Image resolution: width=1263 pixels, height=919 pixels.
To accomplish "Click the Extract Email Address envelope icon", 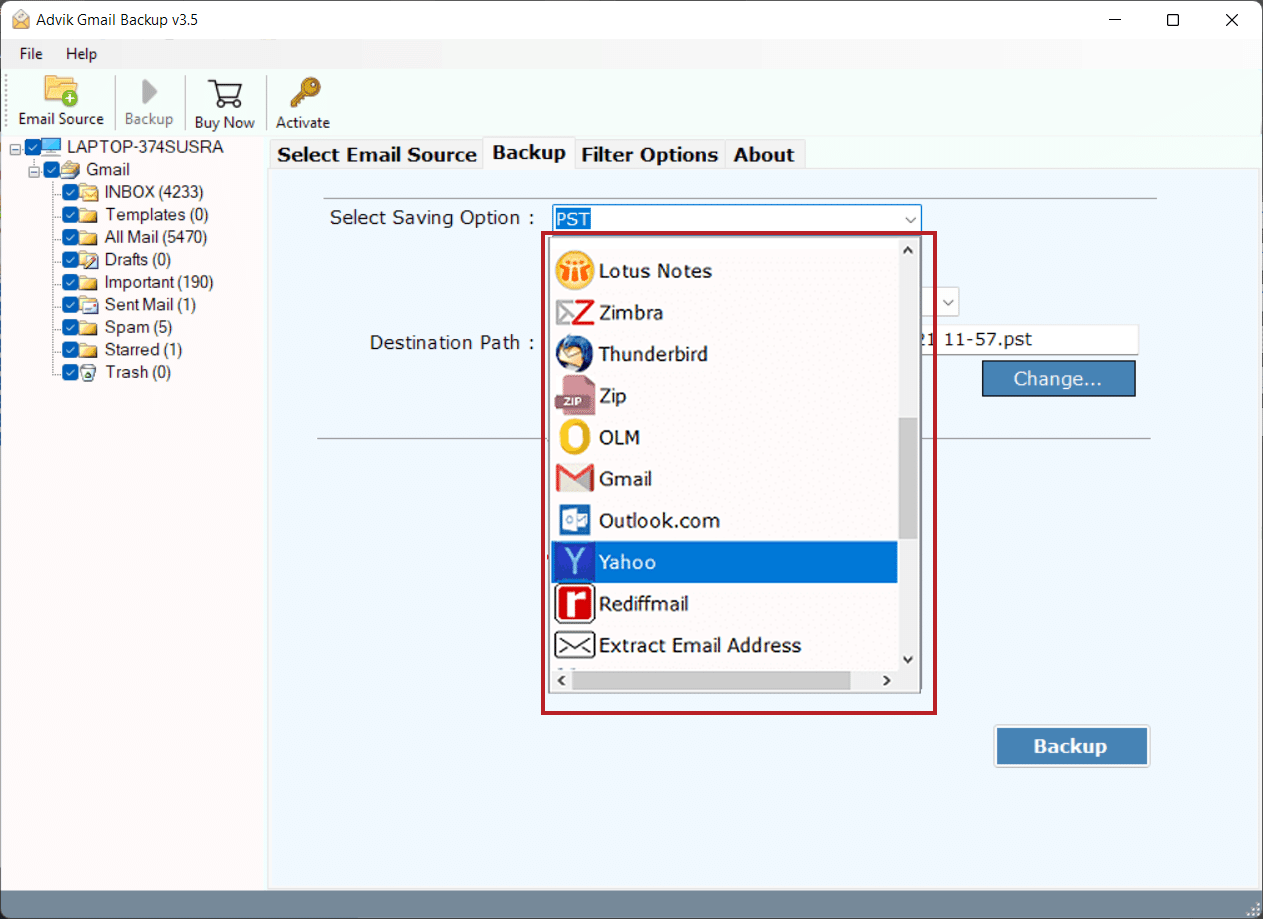I will tap(575, 645).
